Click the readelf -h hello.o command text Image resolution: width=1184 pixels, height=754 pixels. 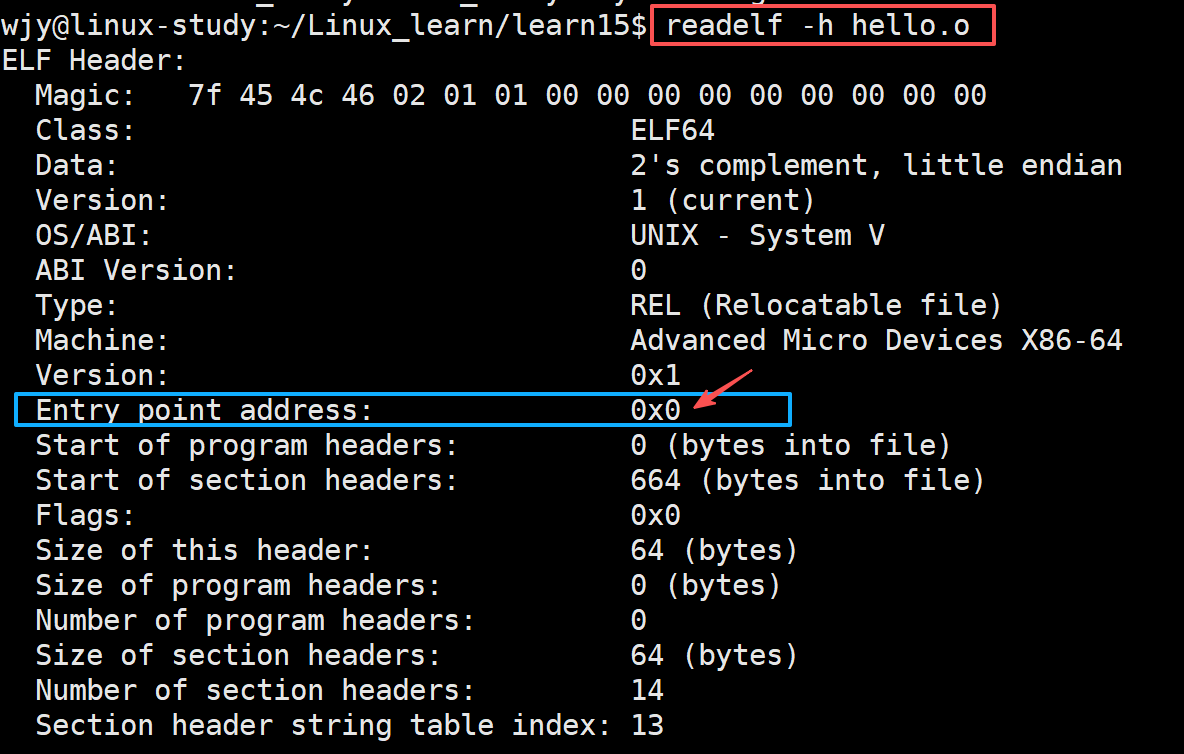[x=818, y=26]
